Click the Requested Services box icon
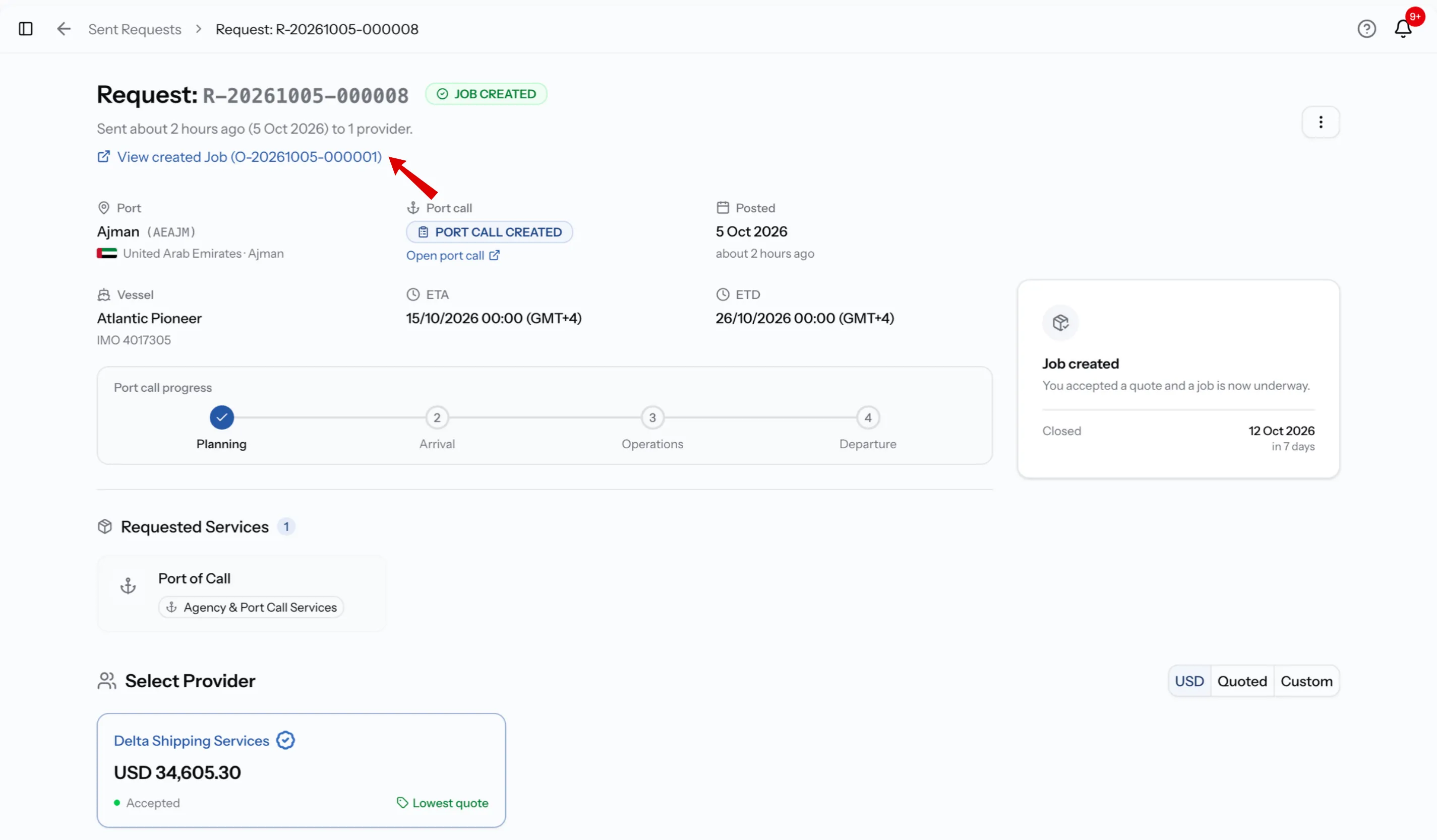 point(105,526)
